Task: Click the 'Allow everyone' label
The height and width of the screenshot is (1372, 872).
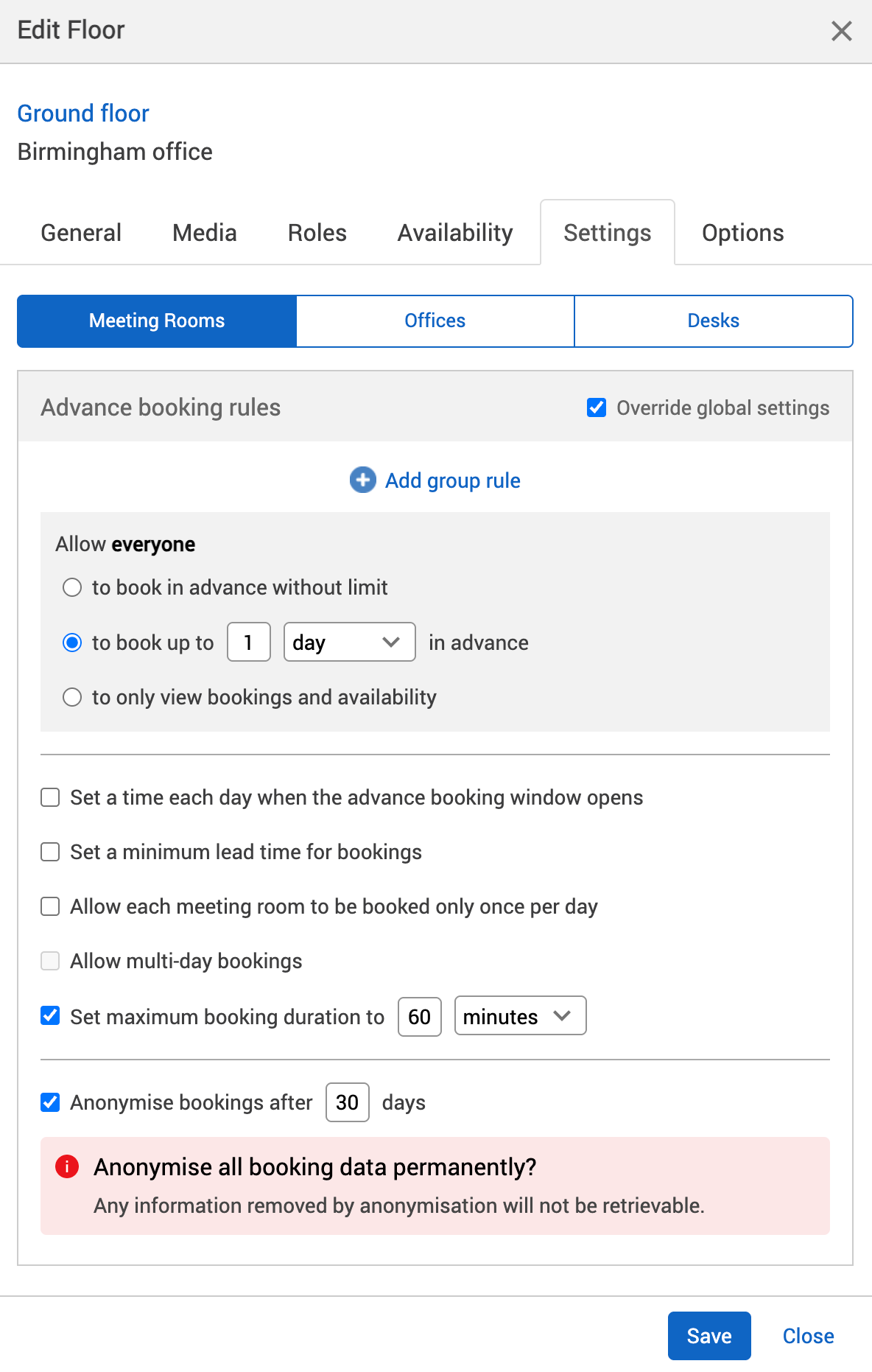Action: coord(125,545)
